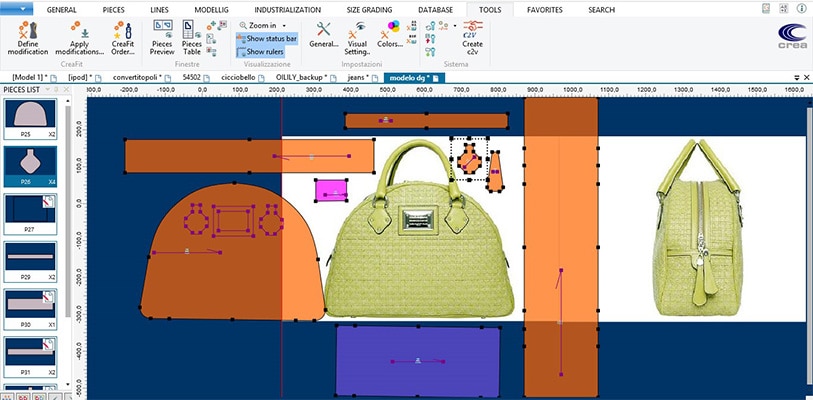Open the SIZE GRADING ribbon tab
This screenshot has width=813, height=400.
coord(370,10)
